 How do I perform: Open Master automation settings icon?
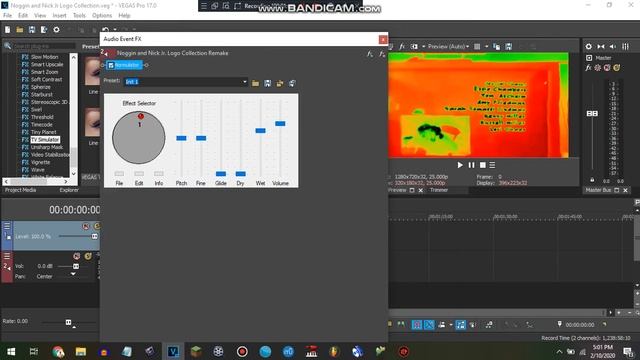tap(598, 68)
